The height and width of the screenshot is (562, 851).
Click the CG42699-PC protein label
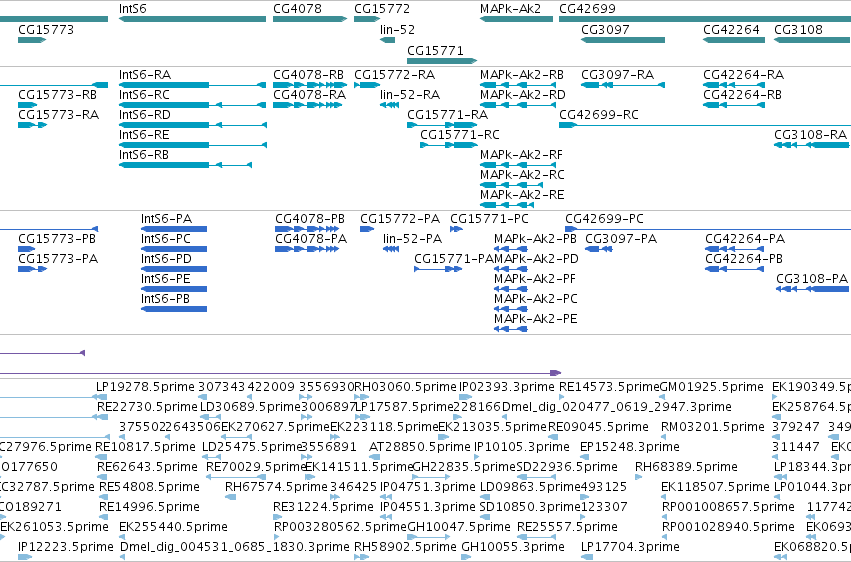(x=604, y=219)
